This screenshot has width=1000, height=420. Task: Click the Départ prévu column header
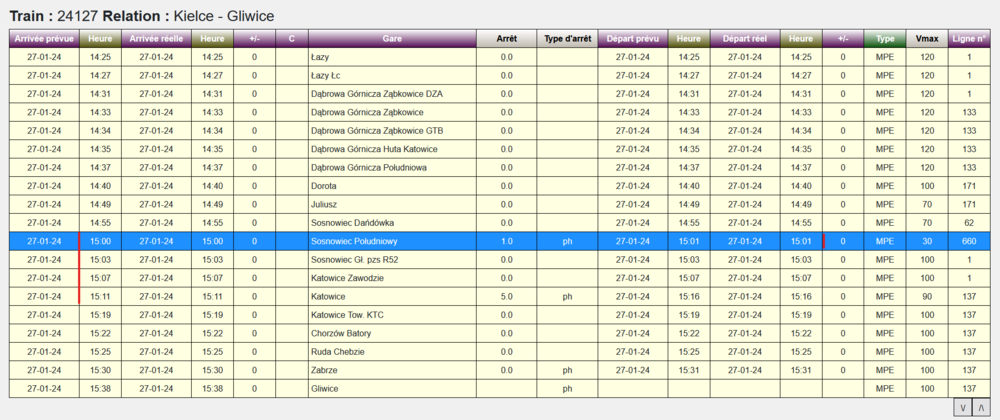(x=632, y=38)
